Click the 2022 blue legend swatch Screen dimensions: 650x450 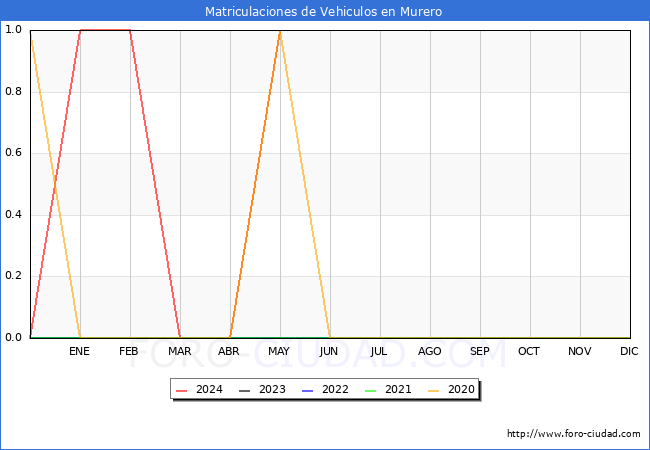[x=308, y=390]
